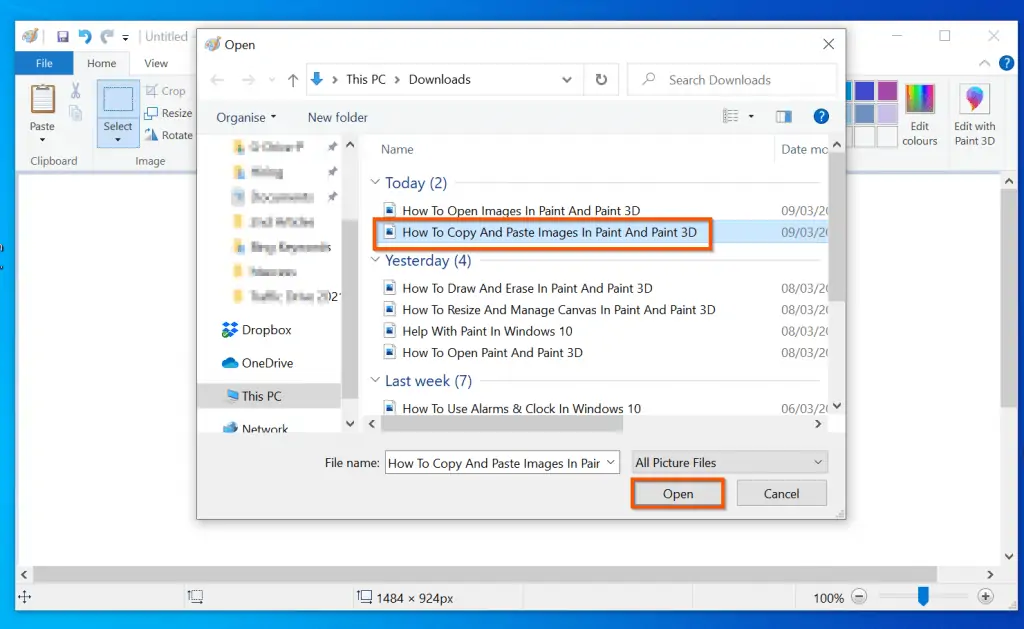Refresh the Downloads folder listing
The width and height of the screenshot is (1024, 629).
[600, 79]
